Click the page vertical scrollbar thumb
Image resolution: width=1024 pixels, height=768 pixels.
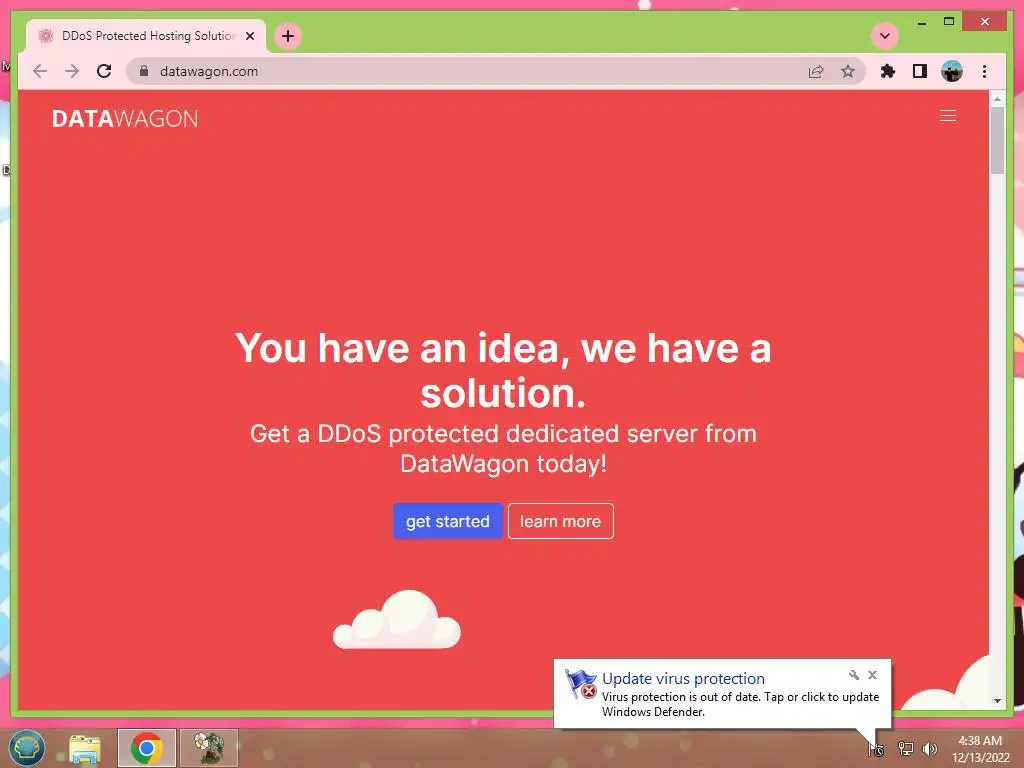point(997,140)
